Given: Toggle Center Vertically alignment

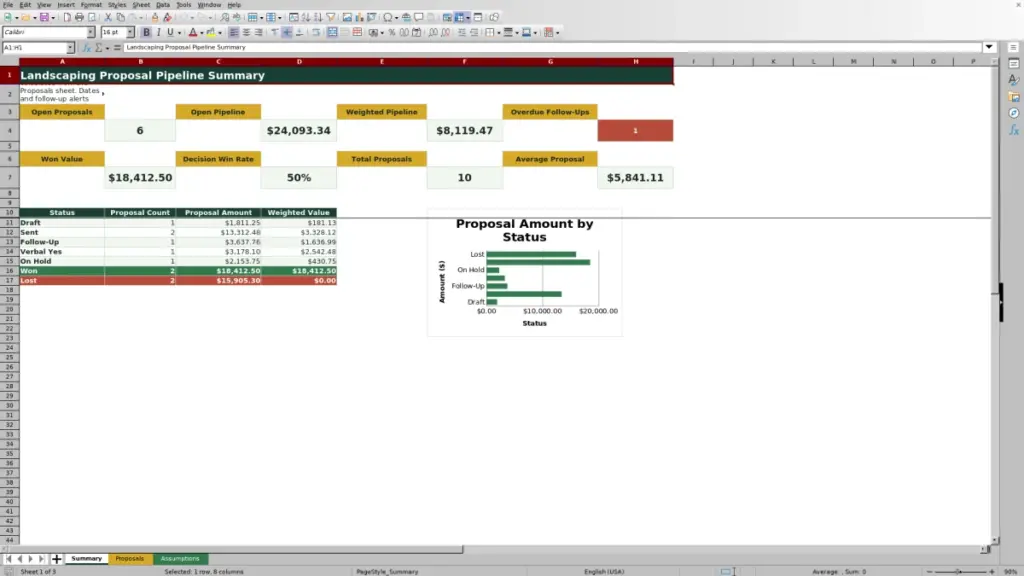Looking at the screenshot, I should pos(287,32).
